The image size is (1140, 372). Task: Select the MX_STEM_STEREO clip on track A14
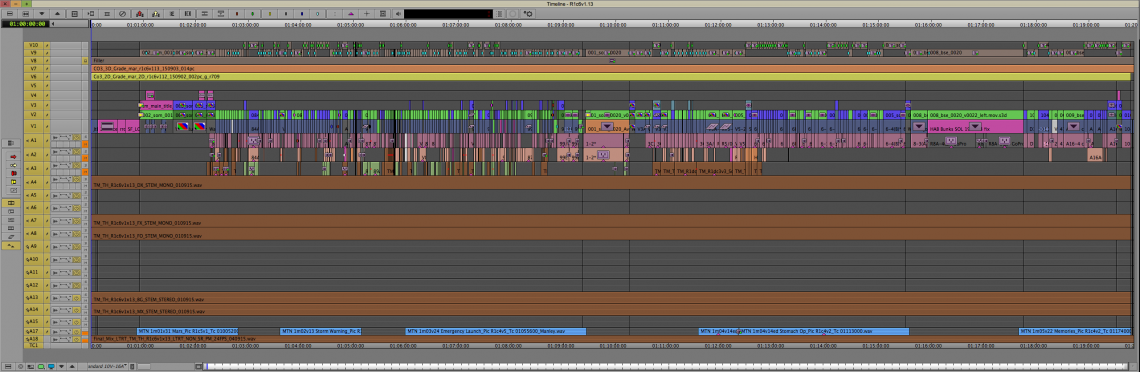[612, 310]
